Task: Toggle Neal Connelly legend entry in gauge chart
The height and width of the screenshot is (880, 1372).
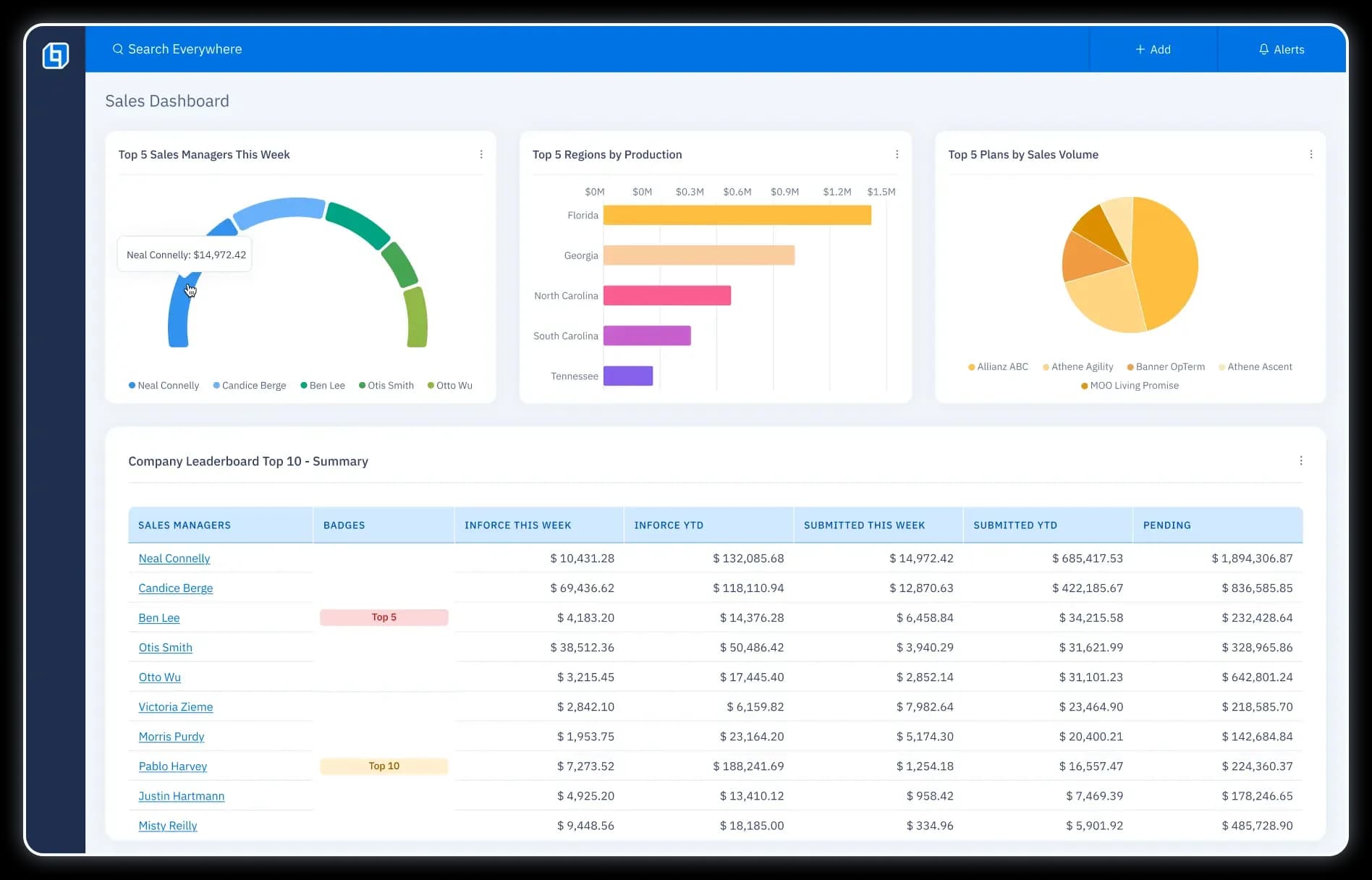Action: coord(164,386)
